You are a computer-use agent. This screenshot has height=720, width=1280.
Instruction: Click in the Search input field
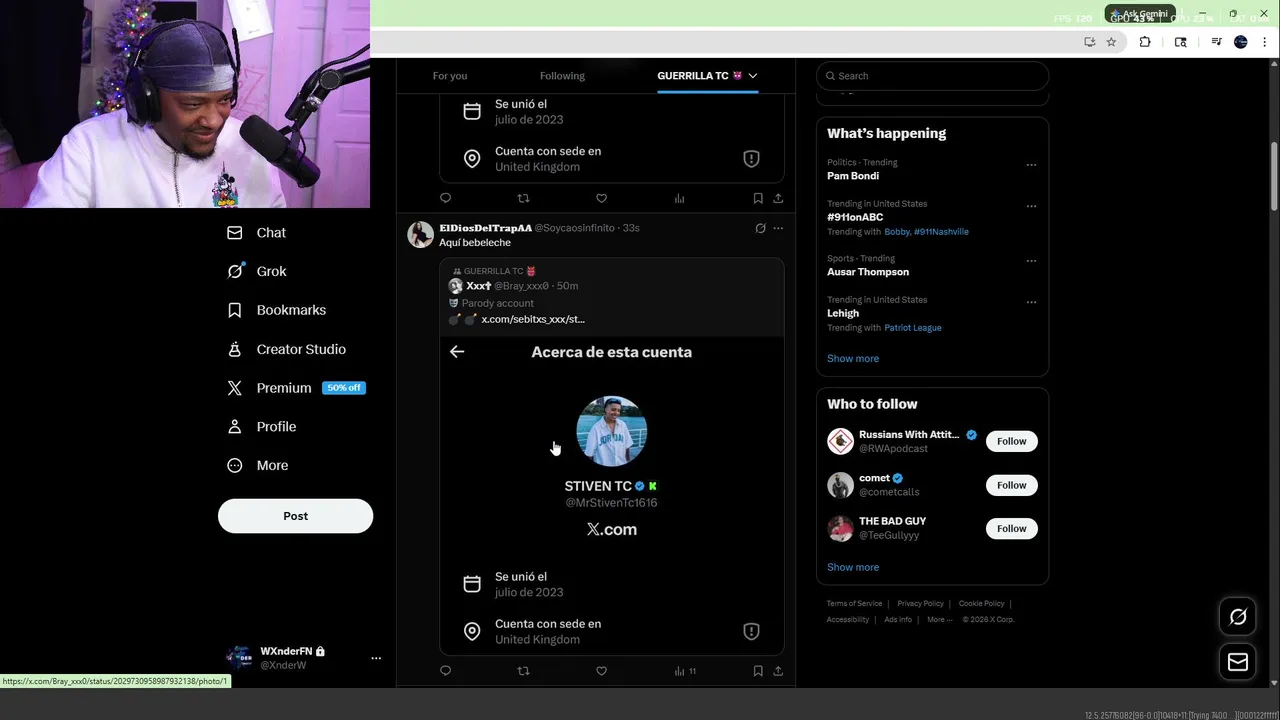(x=932, y=76)
